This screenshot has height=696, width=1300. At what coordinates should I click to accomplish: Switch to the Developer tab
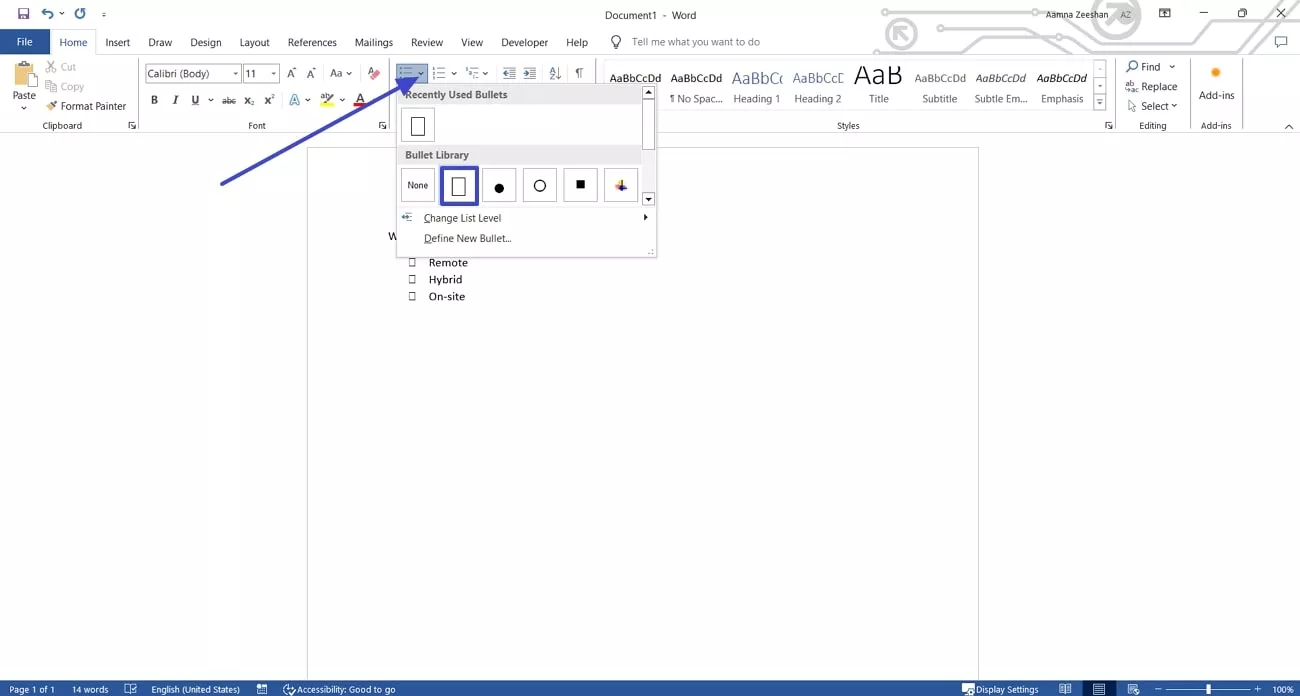point(524,42)
